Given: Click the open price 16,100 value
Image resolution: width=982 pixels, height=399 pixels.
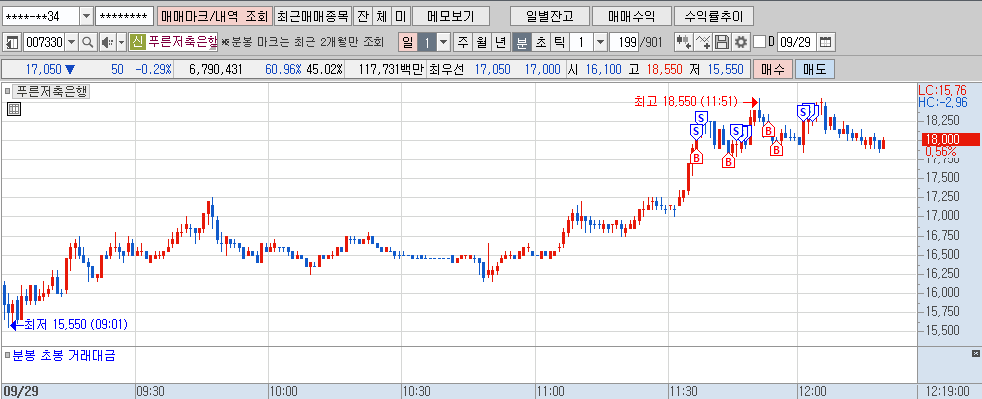Looking at the screenshot, I should 604,70.
